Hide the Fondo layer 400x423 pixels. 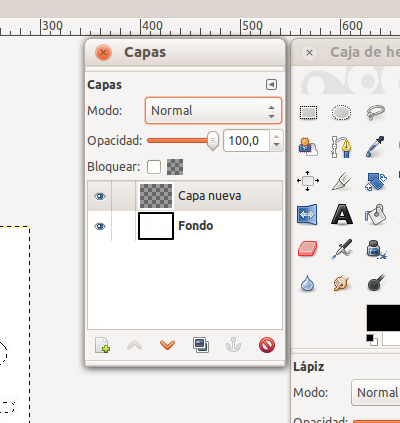100,227
